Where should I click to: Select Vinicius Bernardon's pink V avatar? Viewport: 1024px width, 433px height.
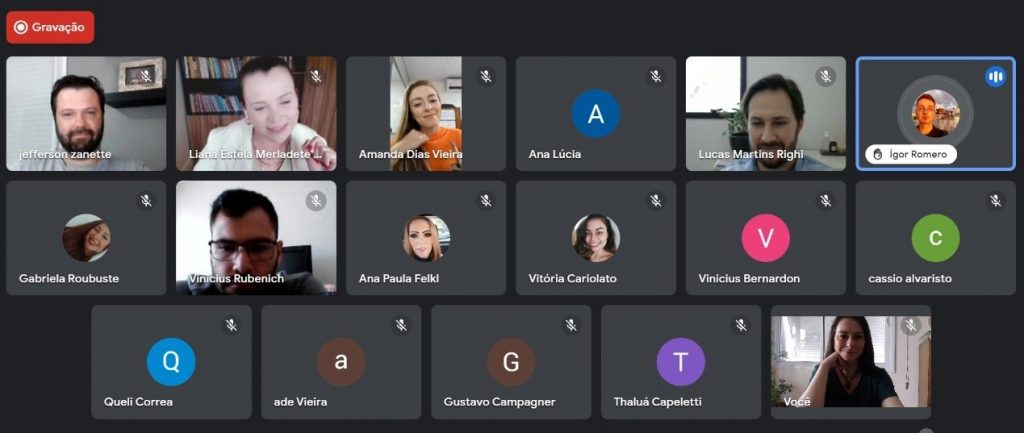pyautogui.click(x=765, y=238)
